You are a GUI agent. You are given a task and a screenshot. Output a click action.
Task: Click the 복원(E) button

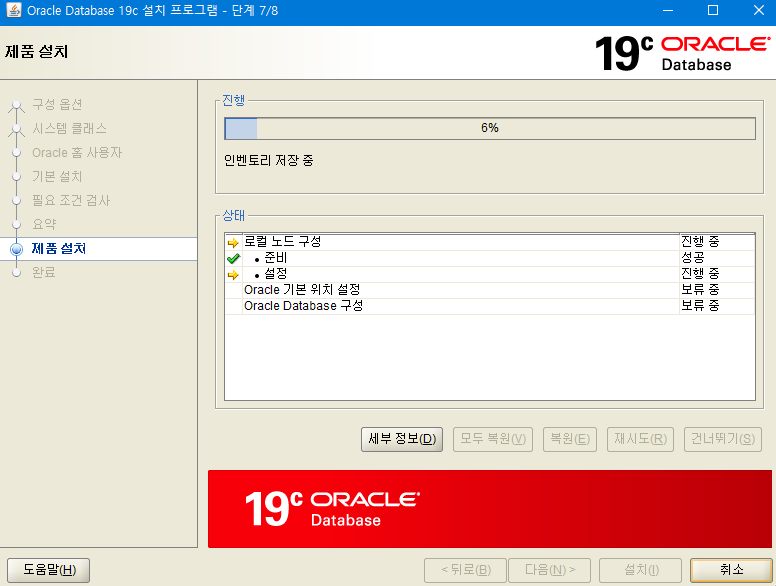pyautogui.click(x=570, y=439)
